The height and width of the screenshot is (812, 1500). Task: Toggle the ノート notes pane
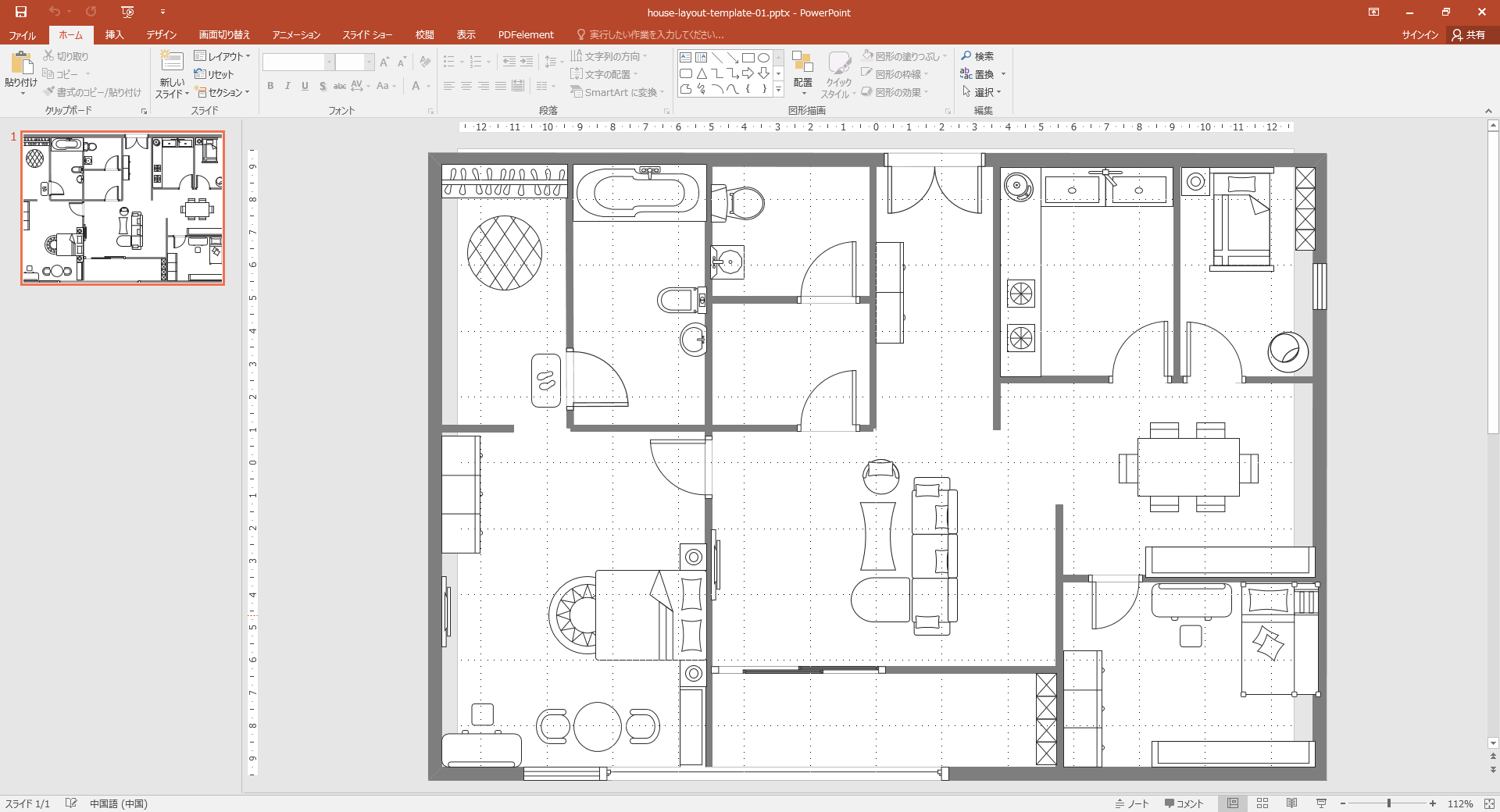pyautogui.click(x=1132, y=803)
